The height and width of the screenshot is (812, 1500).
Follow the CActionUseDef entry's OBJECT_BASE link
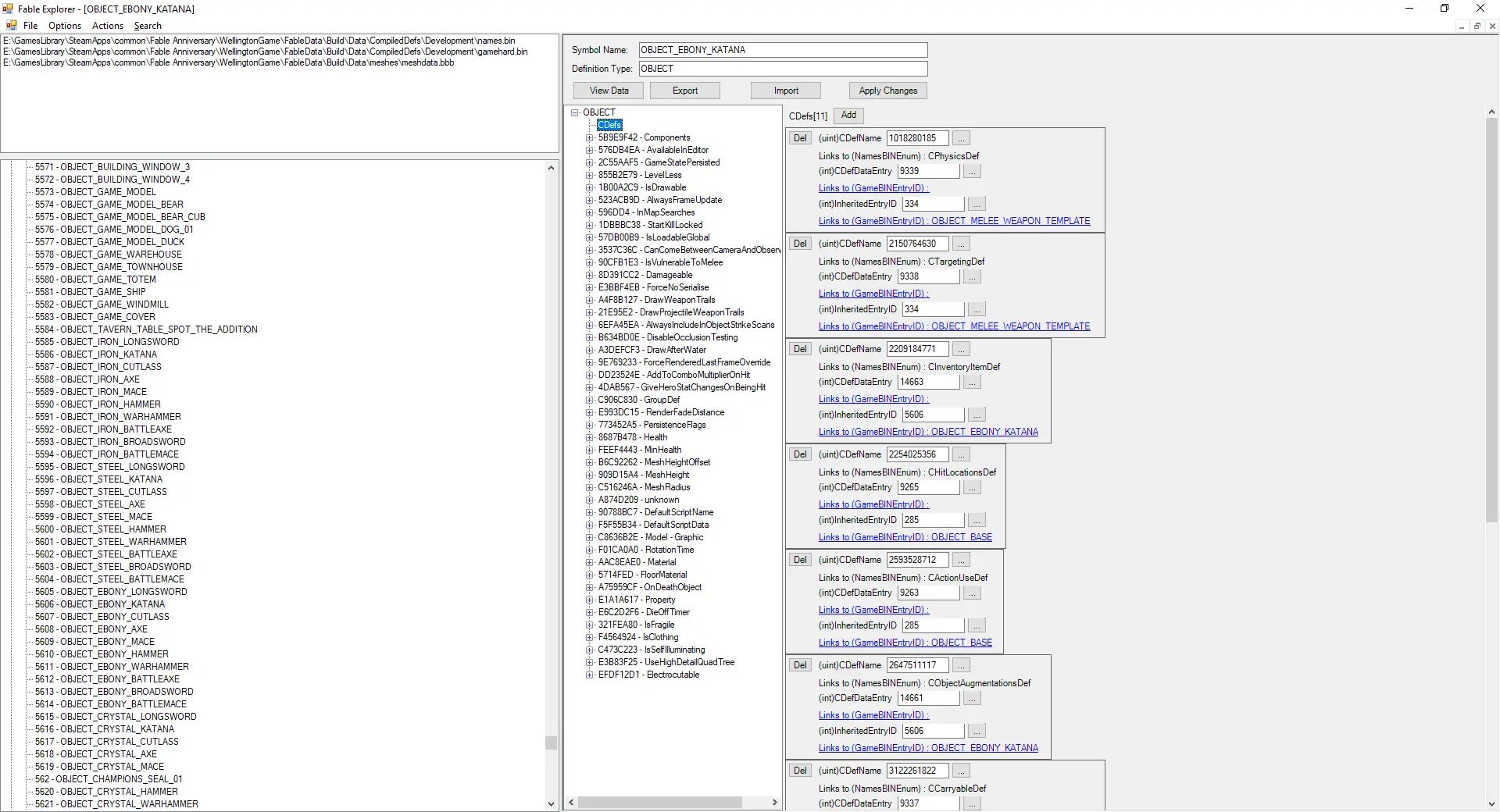(905, 643)
